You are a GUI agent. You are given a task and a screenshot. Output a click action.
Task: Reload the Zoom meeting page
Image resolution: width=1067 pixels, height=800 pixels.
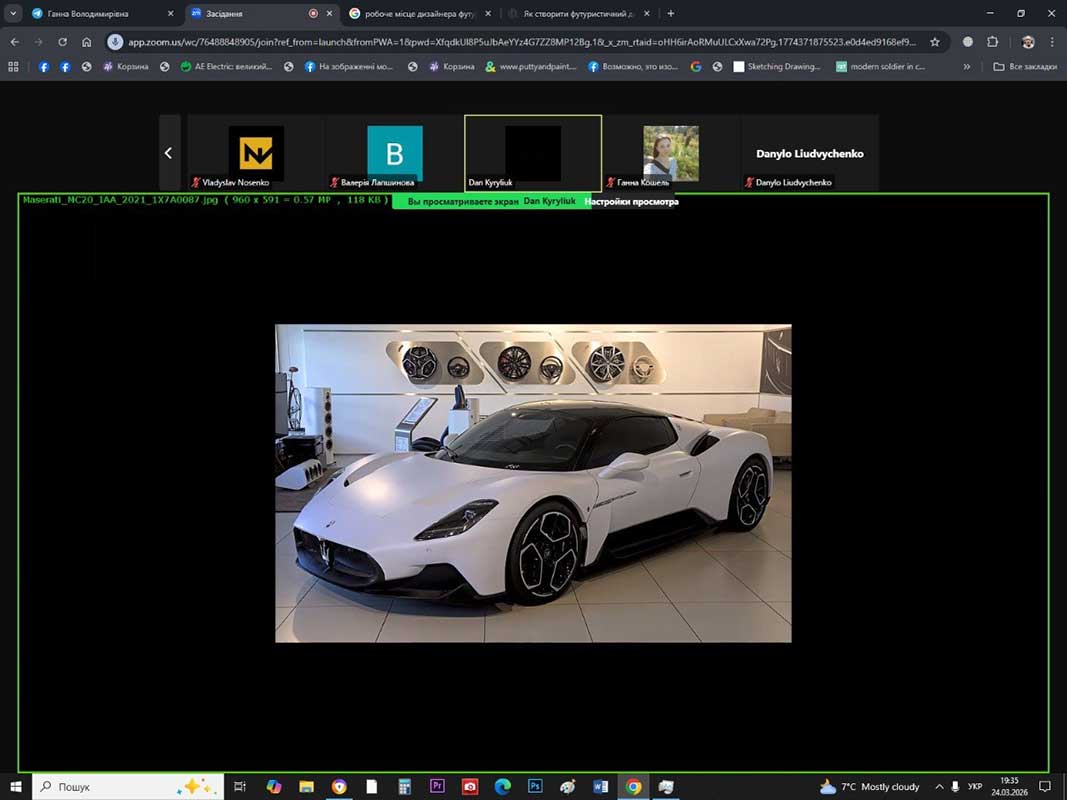(62, 42)
